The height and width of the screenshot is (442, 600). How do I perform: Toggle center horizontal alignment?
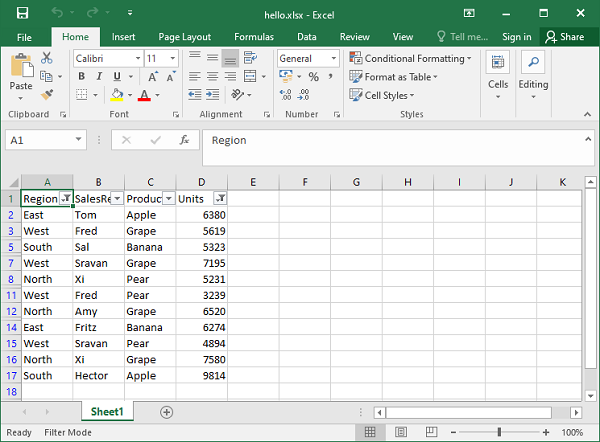[x=213, y=77]
